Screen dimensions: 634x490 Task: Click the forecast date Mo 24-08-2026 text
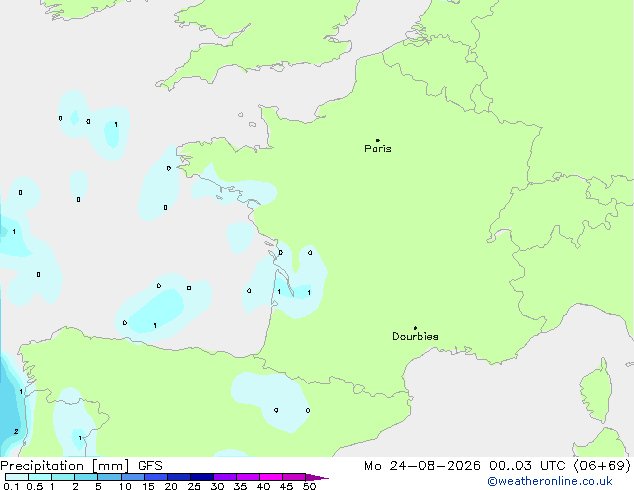[x=422, y=466]
